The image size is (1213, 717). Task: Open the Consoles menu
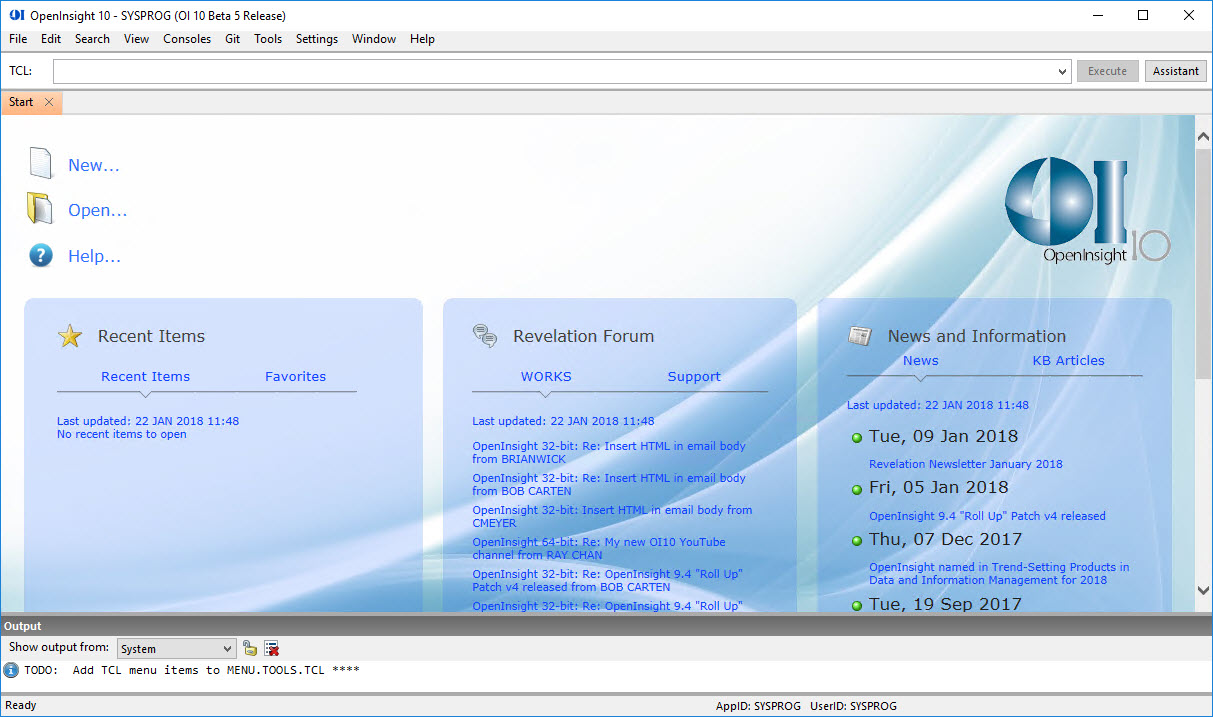[x=187, y=39]
